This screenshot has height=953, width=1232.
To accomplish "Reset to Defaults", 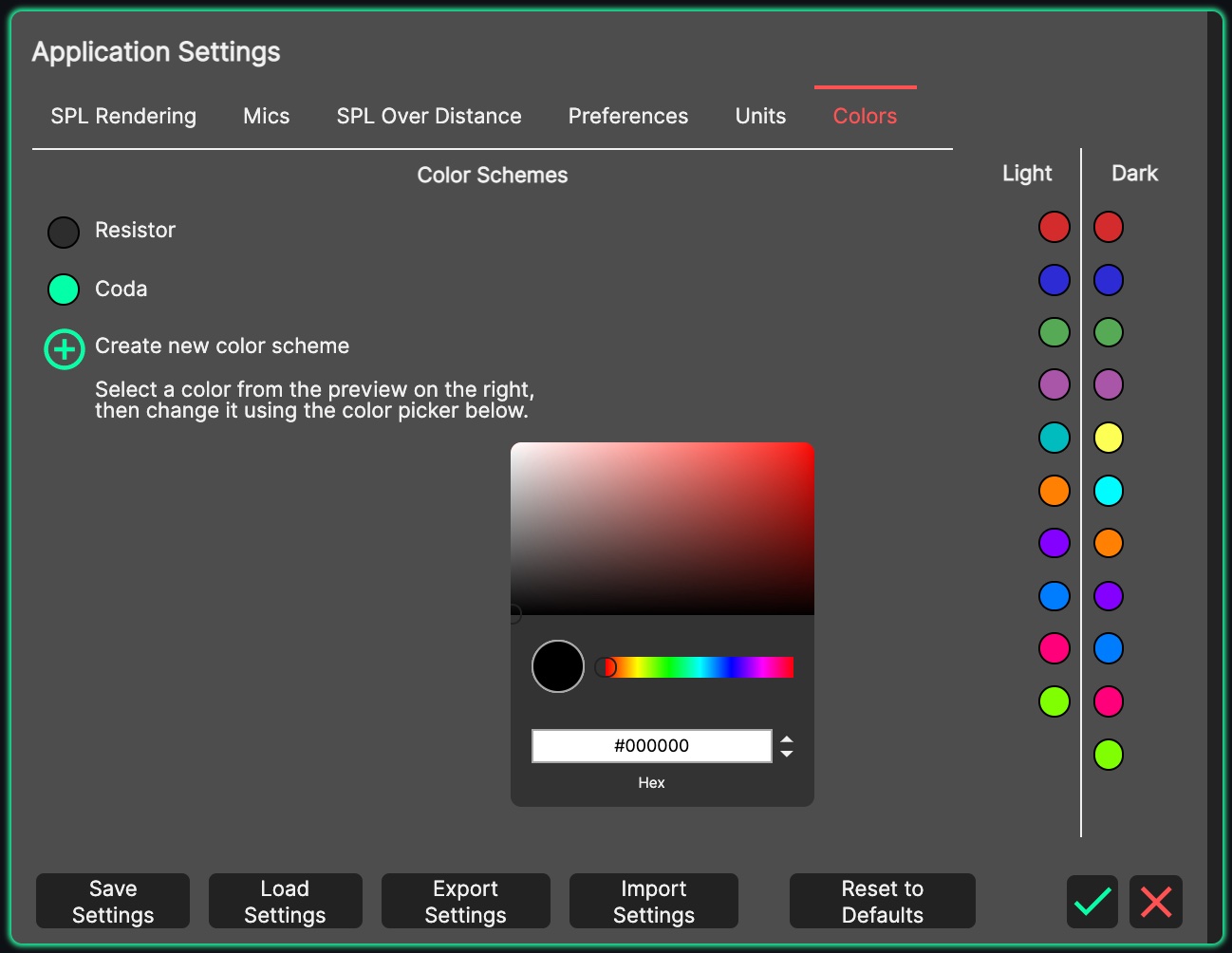I will pyautogui.click(x=883, y=902).
